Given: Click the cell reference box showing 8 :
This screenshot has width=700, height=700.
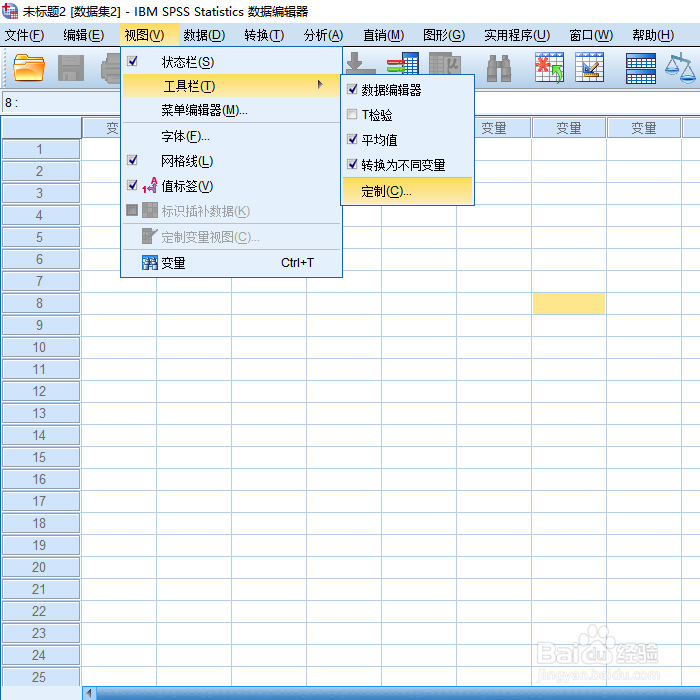Looking at the screenshot, I should tap(61, 103).
